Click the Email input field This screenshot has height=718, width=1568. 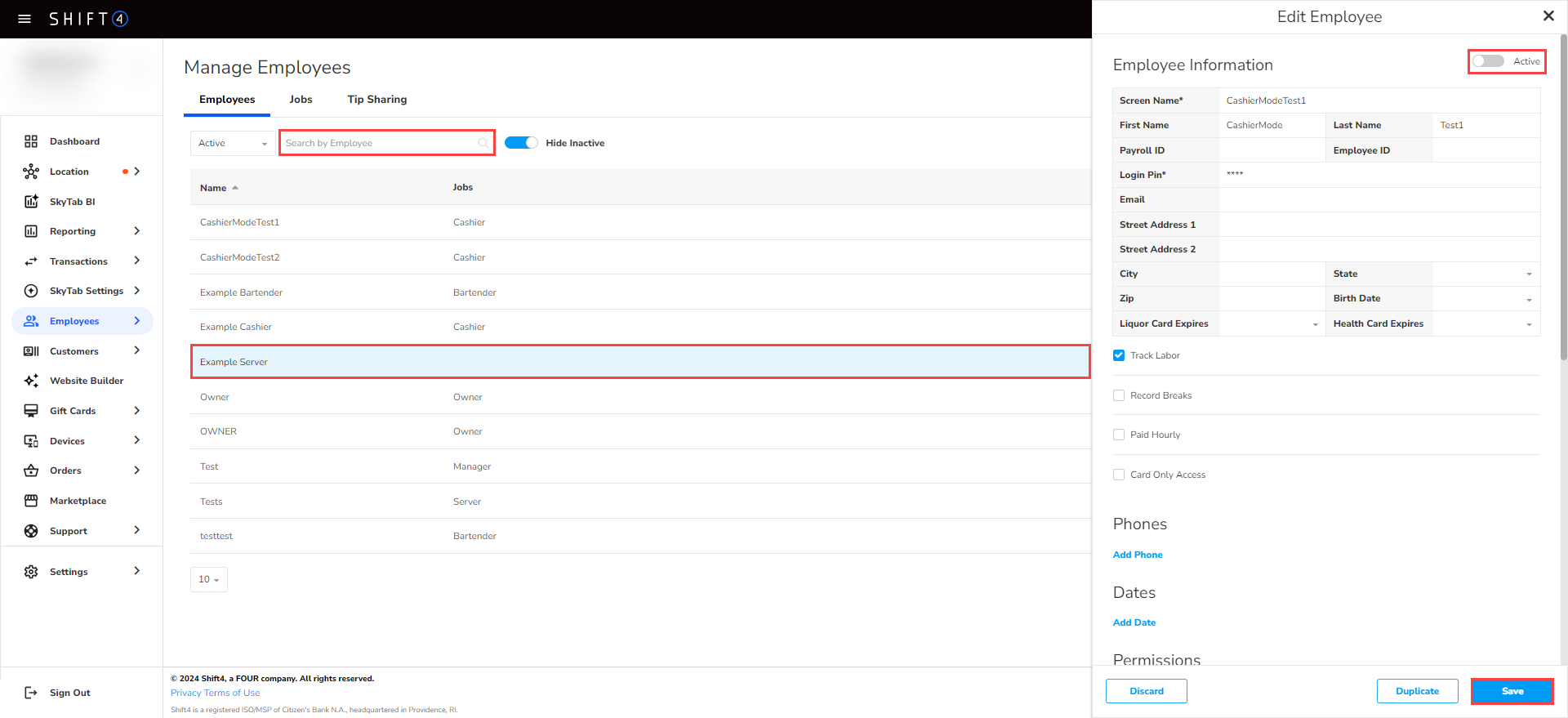point(1379,200)
